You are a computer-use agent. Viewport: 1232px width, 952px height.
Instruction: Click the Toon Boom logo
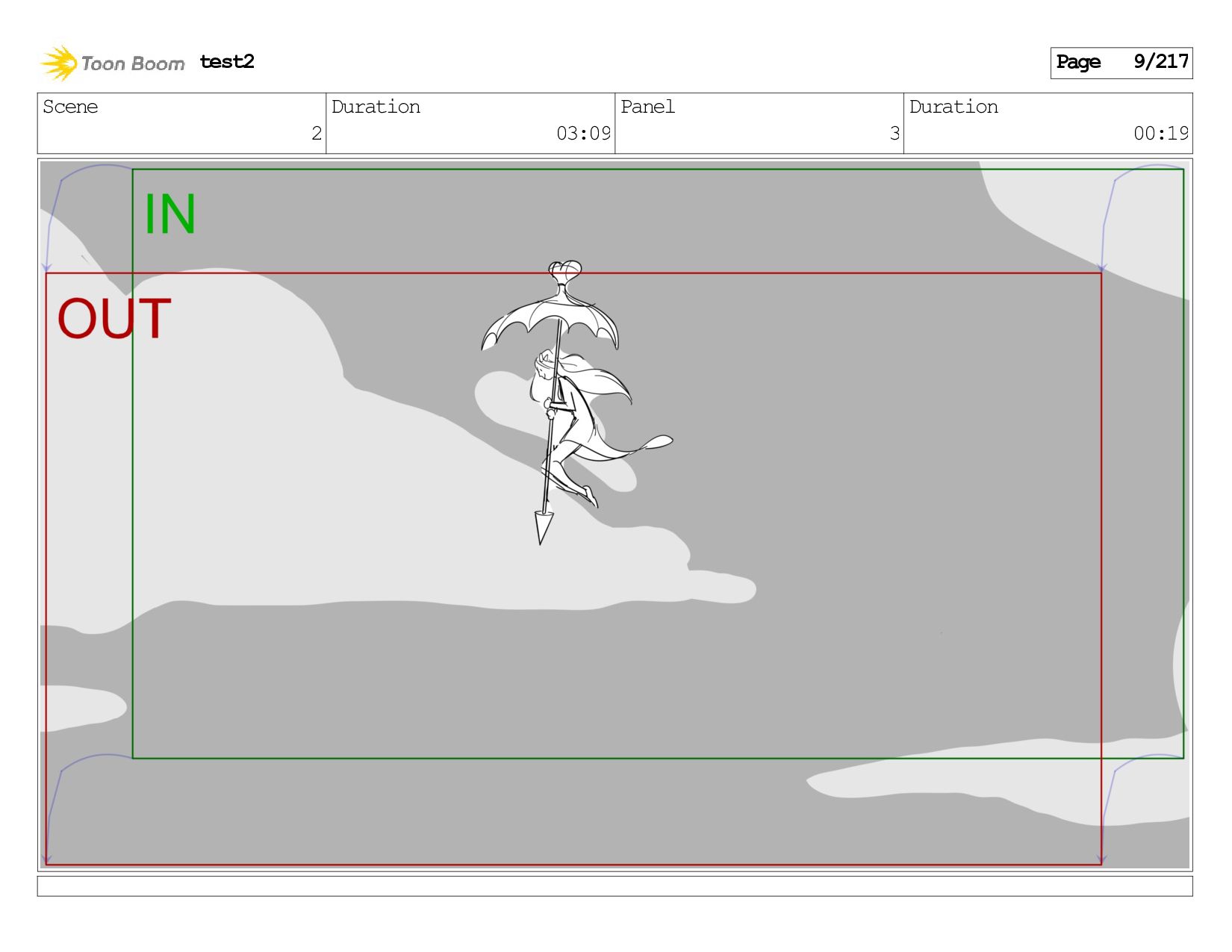click(112, 63)
